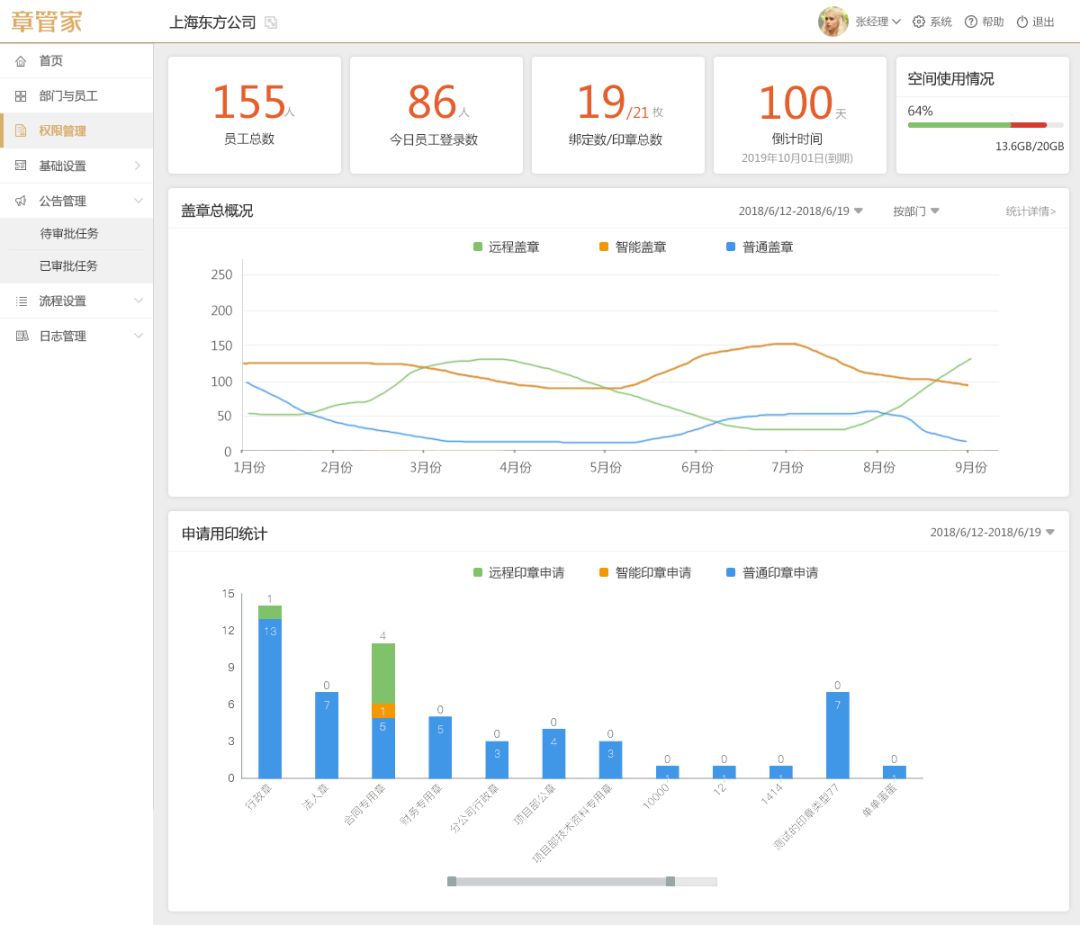The height and width of the screenshot is (925, 1080).
Task: Click the 9月份 axis label
Action: pos(971,468)
